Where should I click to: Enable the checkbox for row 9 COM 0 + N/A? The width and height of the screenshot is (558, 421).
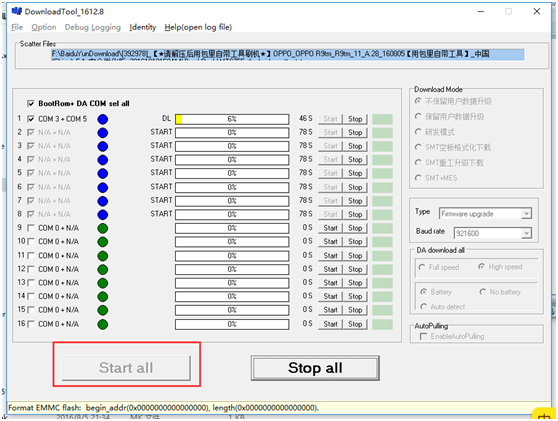point(31,228)
